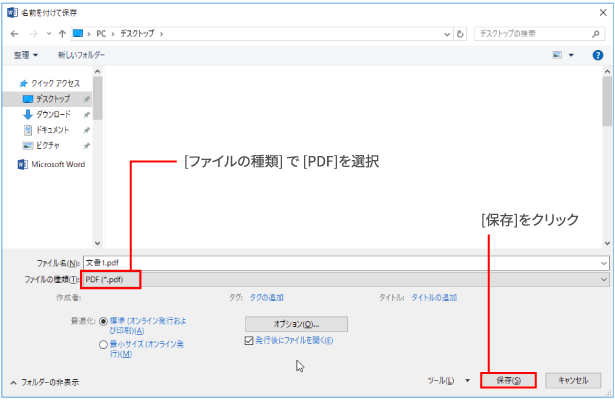Select ダウンロード in the navigation pane
This screenshot has height=400, width=615.
[52, 114]
